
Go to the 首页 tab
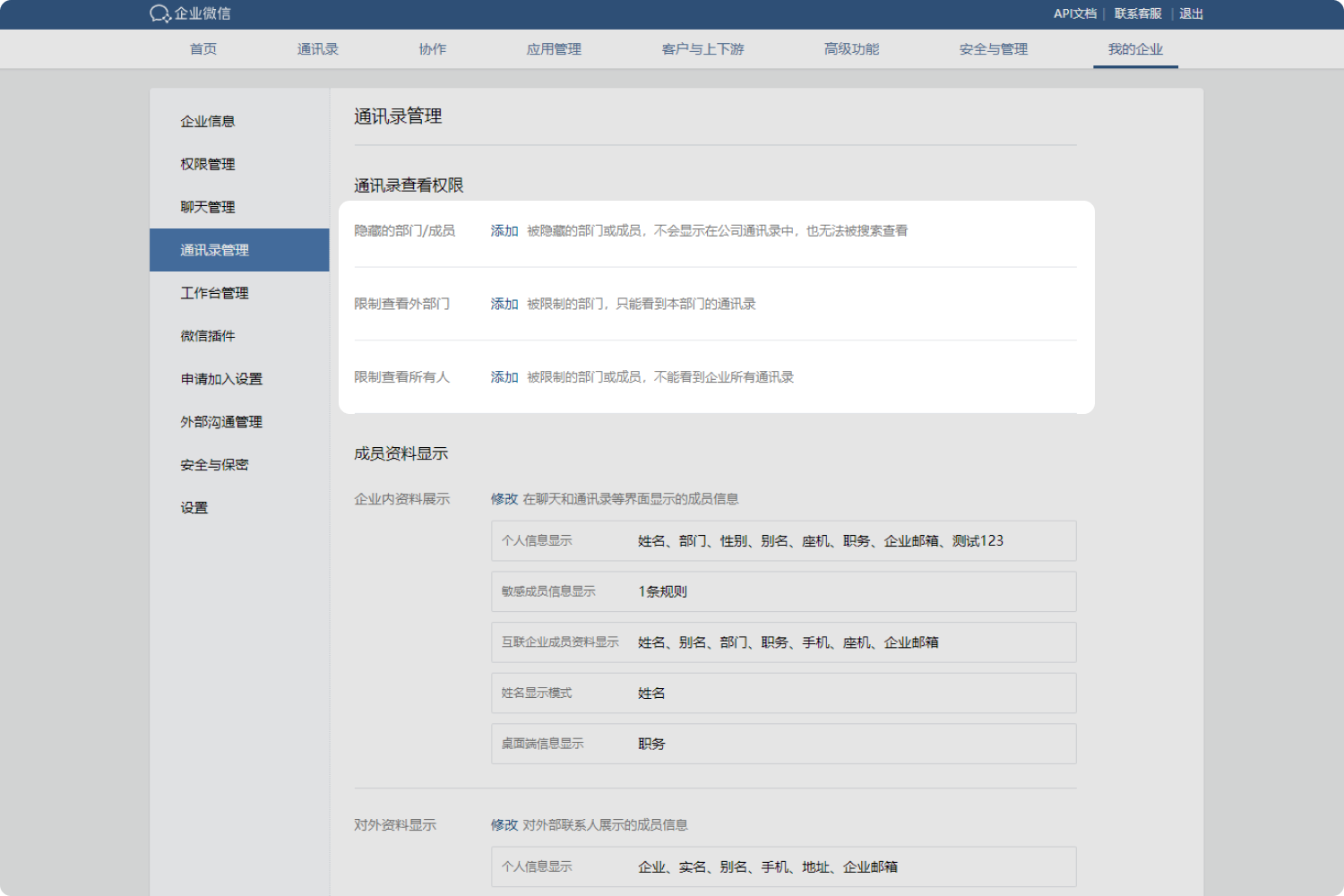click(203, 49)
